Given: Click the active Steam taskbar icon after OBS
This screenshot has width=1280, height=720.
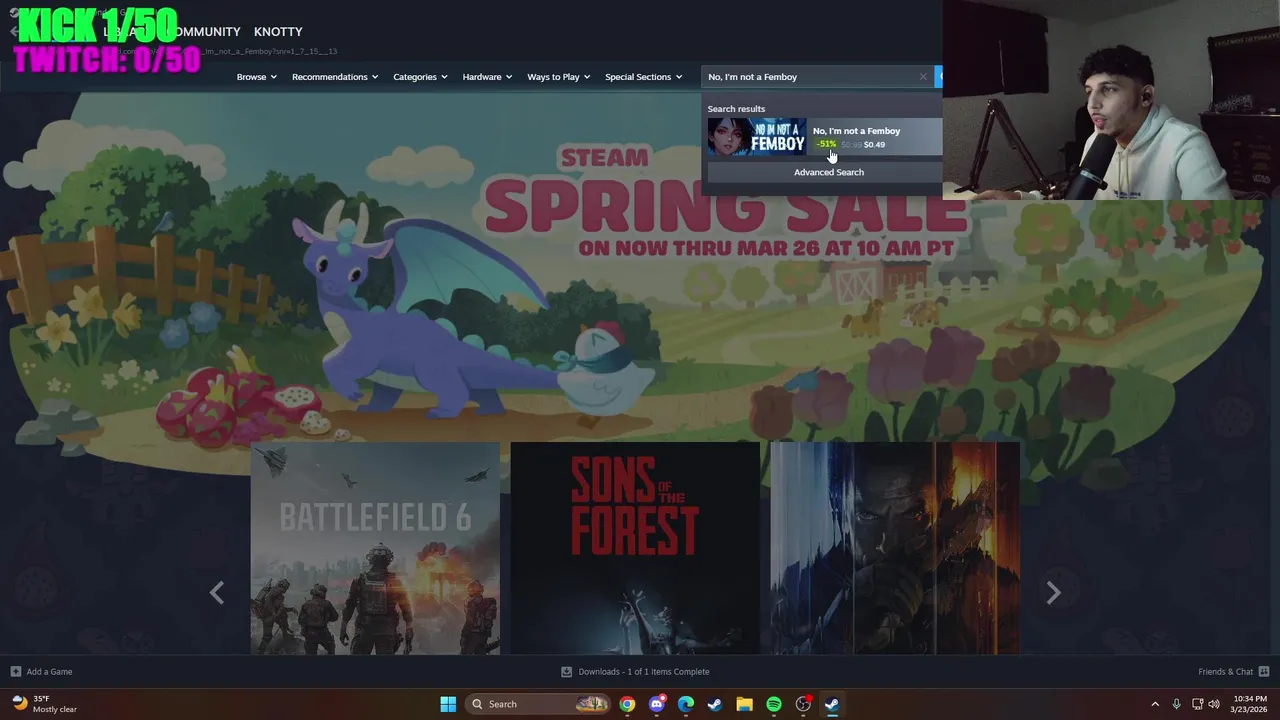Looking at the screenshot, I should click(832, 704).
